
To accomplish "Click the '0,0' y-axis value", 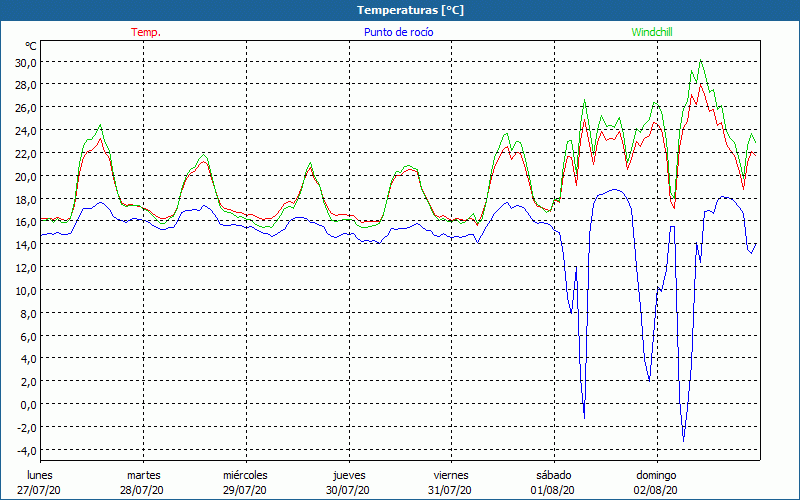I will pos(28,405).
